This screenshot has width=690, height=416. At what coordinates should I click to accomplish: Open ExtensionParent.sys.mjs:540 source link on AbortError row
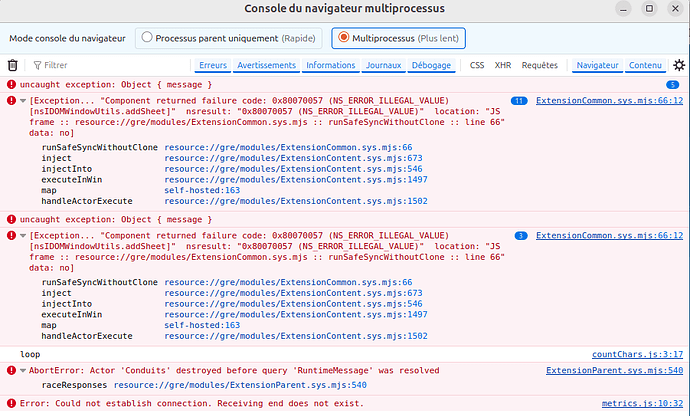(x=614, y=371)
